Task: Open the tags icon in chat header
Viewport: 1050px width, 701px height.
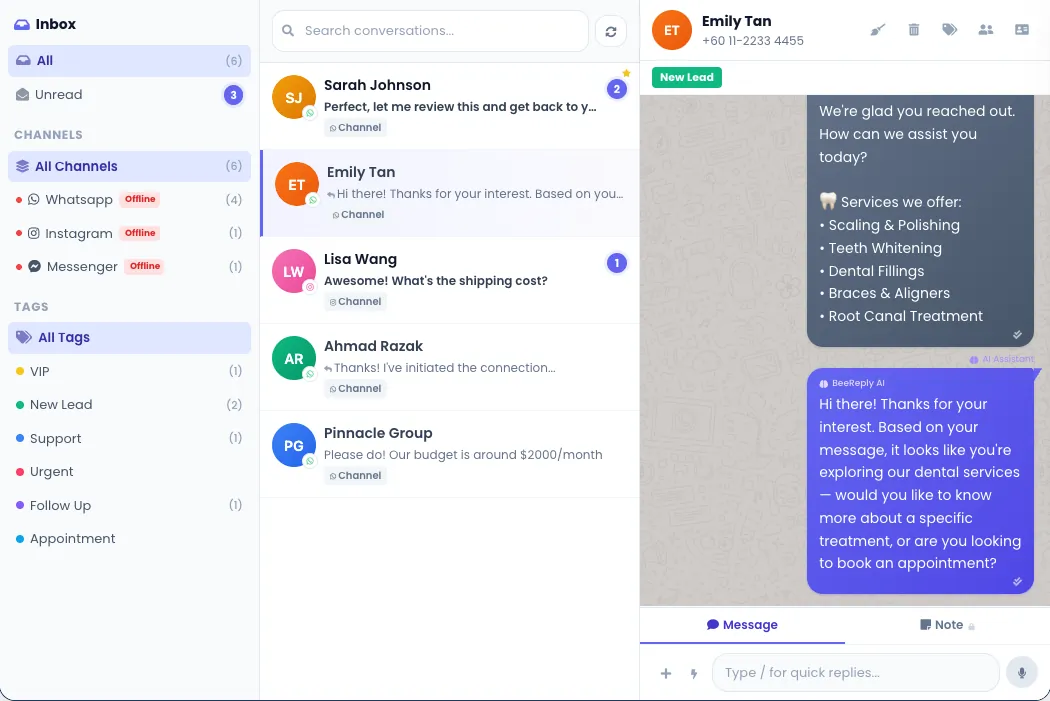Action: 950,29
